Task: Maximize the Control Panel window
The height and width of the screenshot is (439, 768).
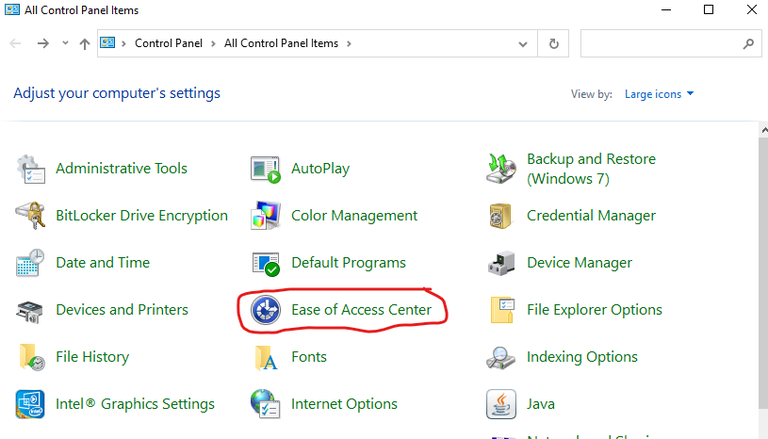Action: tap(708, 10)
